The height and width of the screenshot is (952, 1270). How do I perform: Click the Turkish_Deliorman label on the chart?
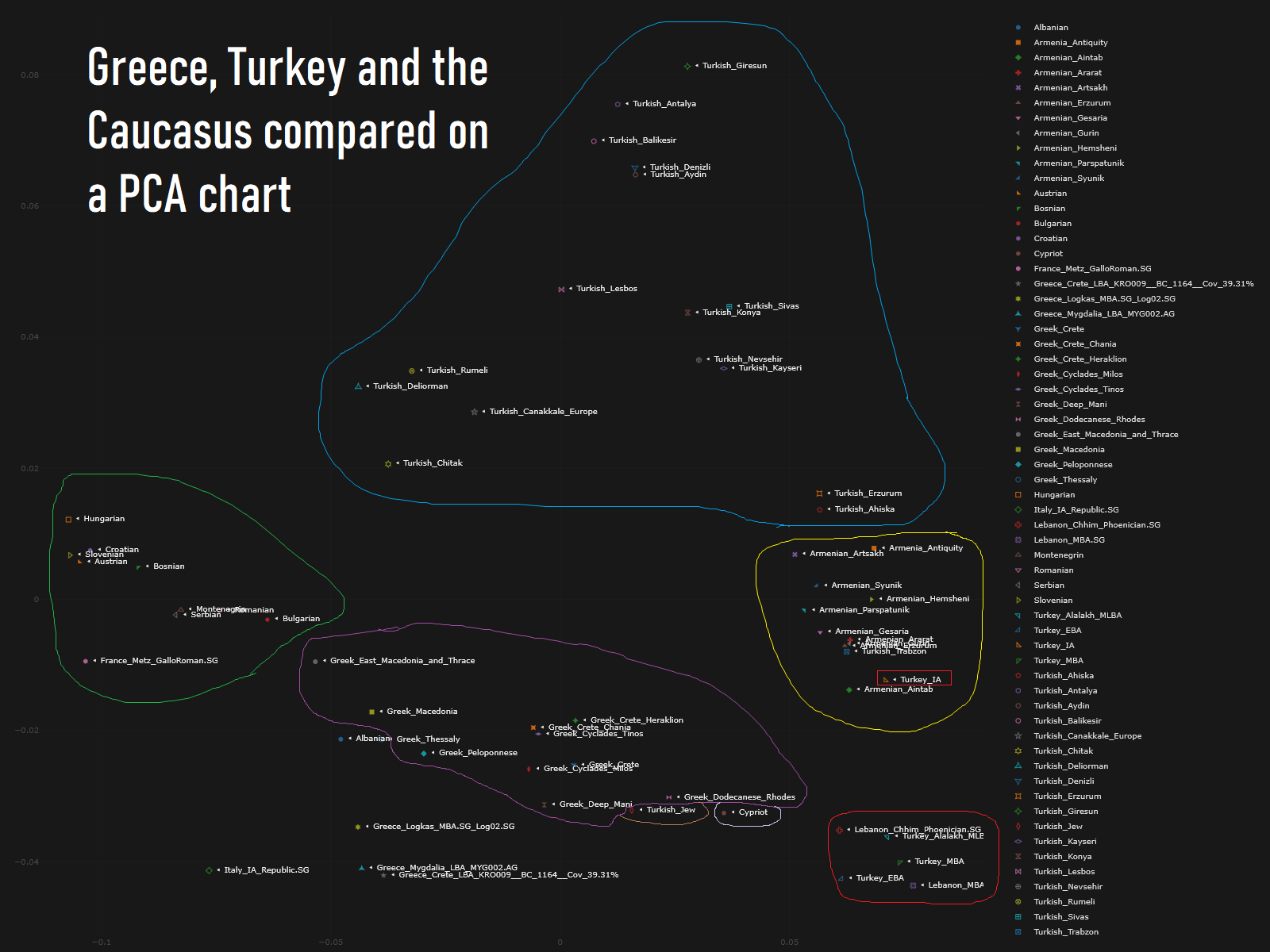[410, 386]
